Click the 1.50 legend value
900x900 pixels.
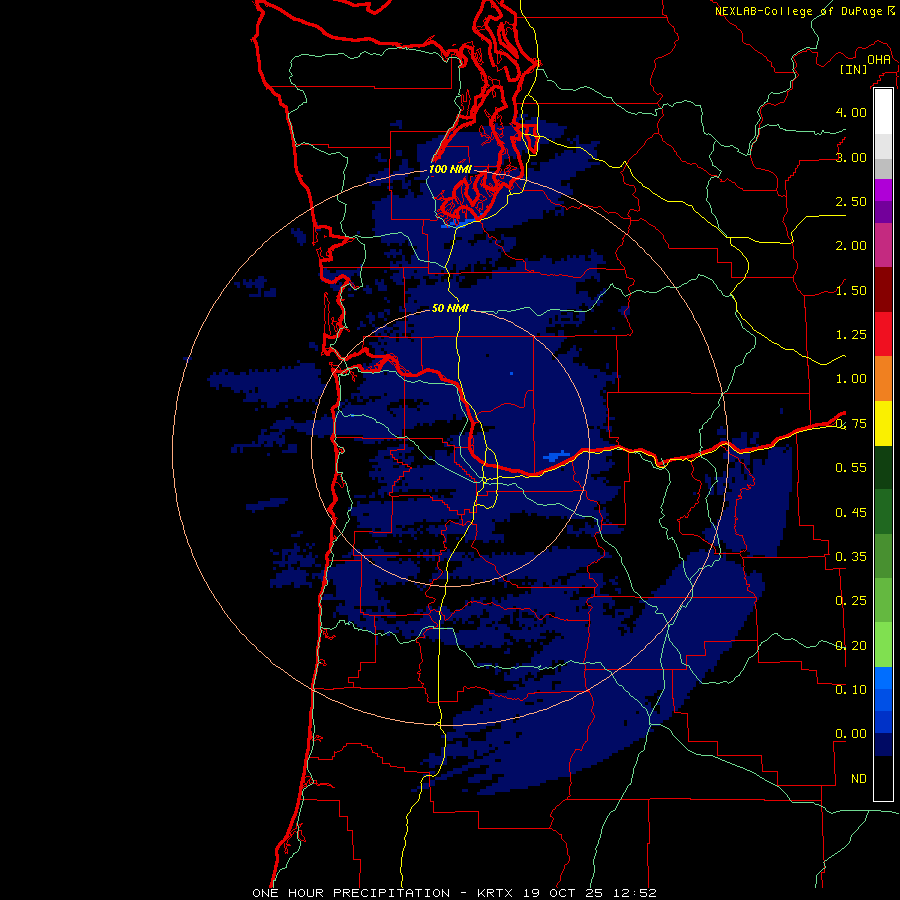[x=851, y=290]
